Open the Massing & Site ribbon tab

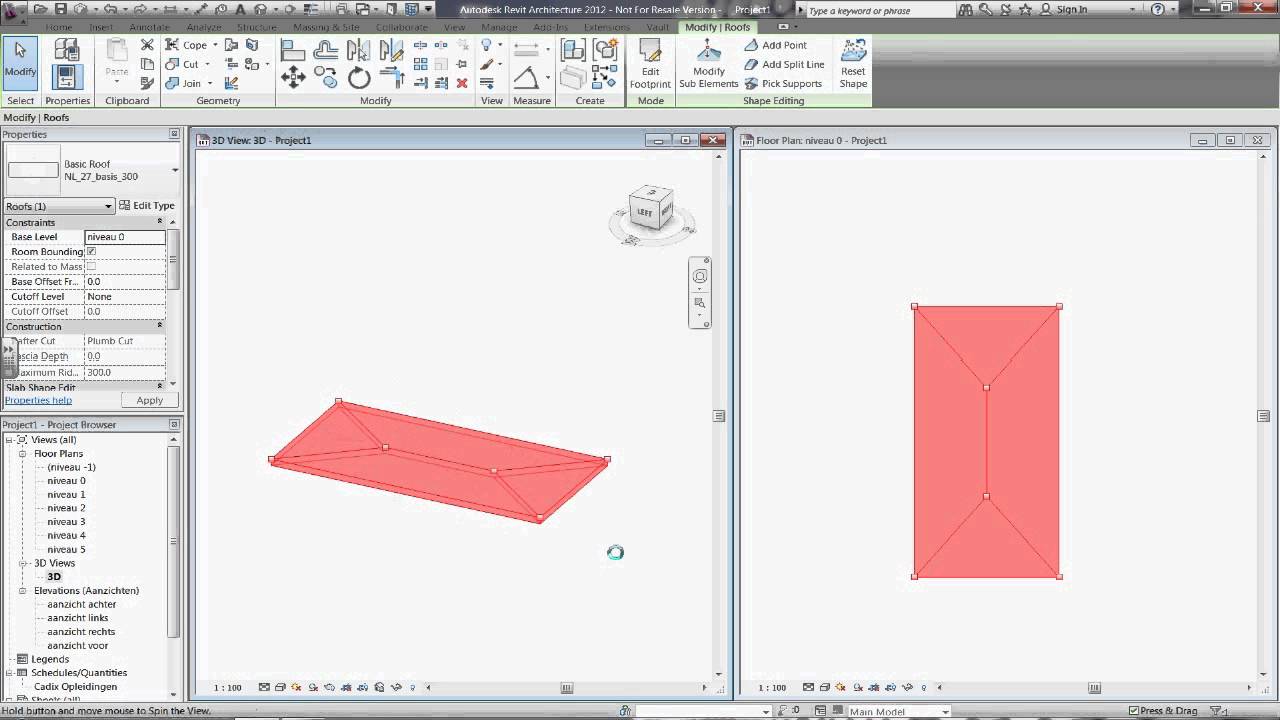(326, 27)
